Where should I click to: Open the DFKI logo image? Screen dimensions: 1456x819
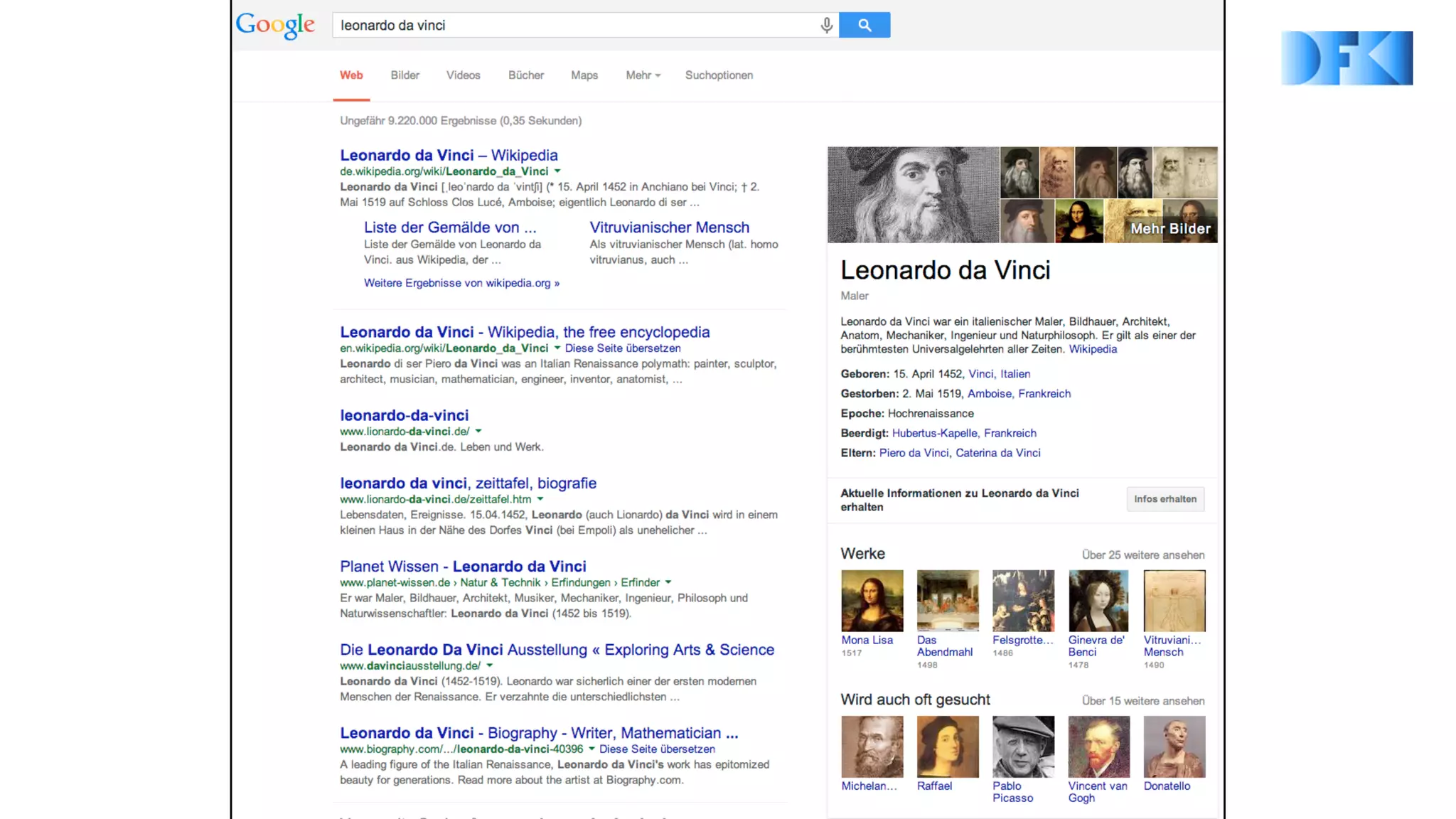(1347, 58)
